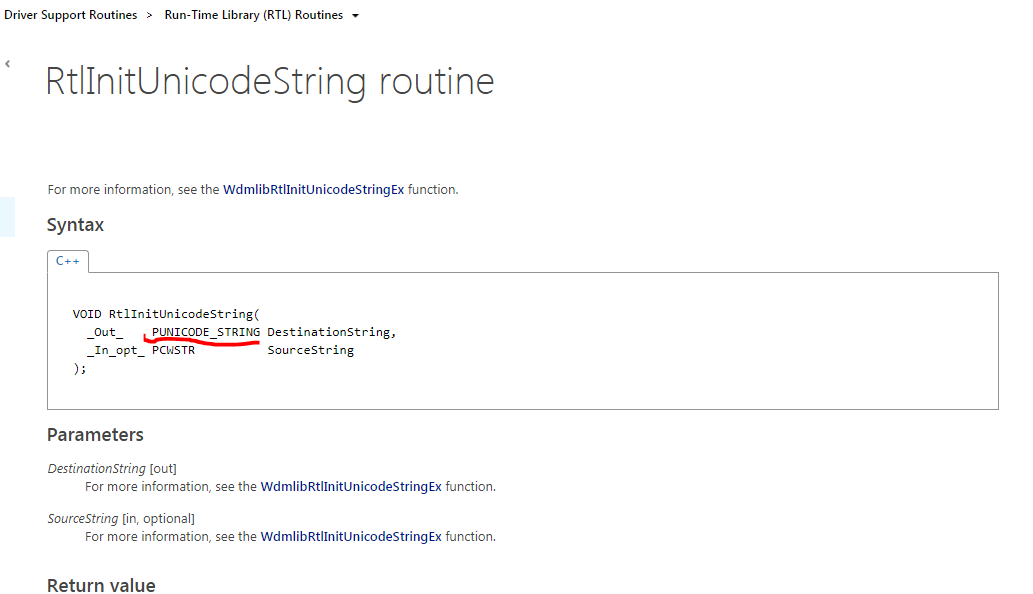Click the highlighted strip in the left sidebar
This screenshot has height=594, width=1033.
point(7,217)
